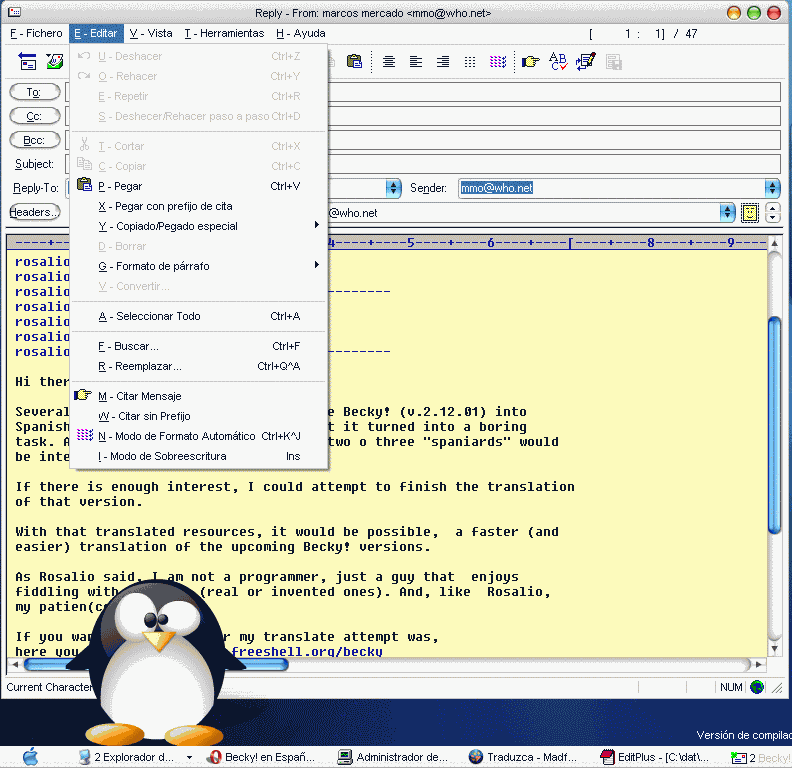Click the attach file icon in the toolbar
This screenshot has width=792, height=768.
click(x=56, y=62)
